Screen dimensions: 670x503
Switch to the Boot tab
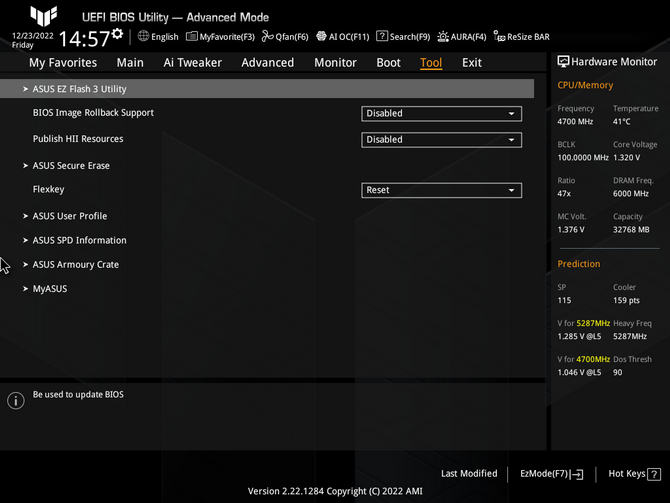pos(388,62)
